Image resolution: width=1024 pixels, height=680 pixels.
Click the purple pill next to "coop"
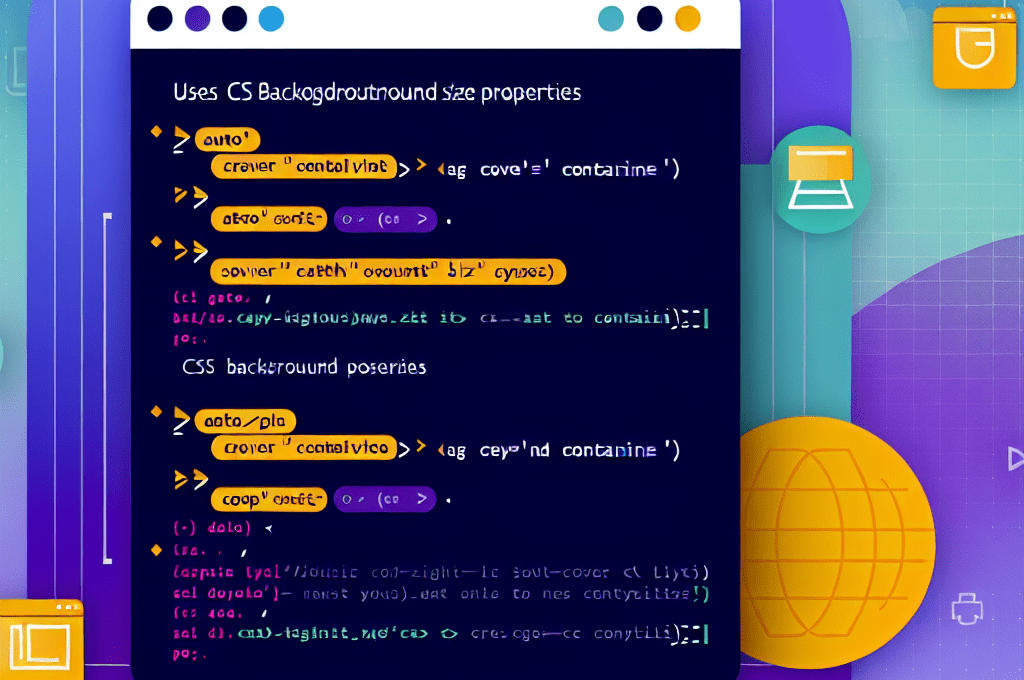point(385,500)
